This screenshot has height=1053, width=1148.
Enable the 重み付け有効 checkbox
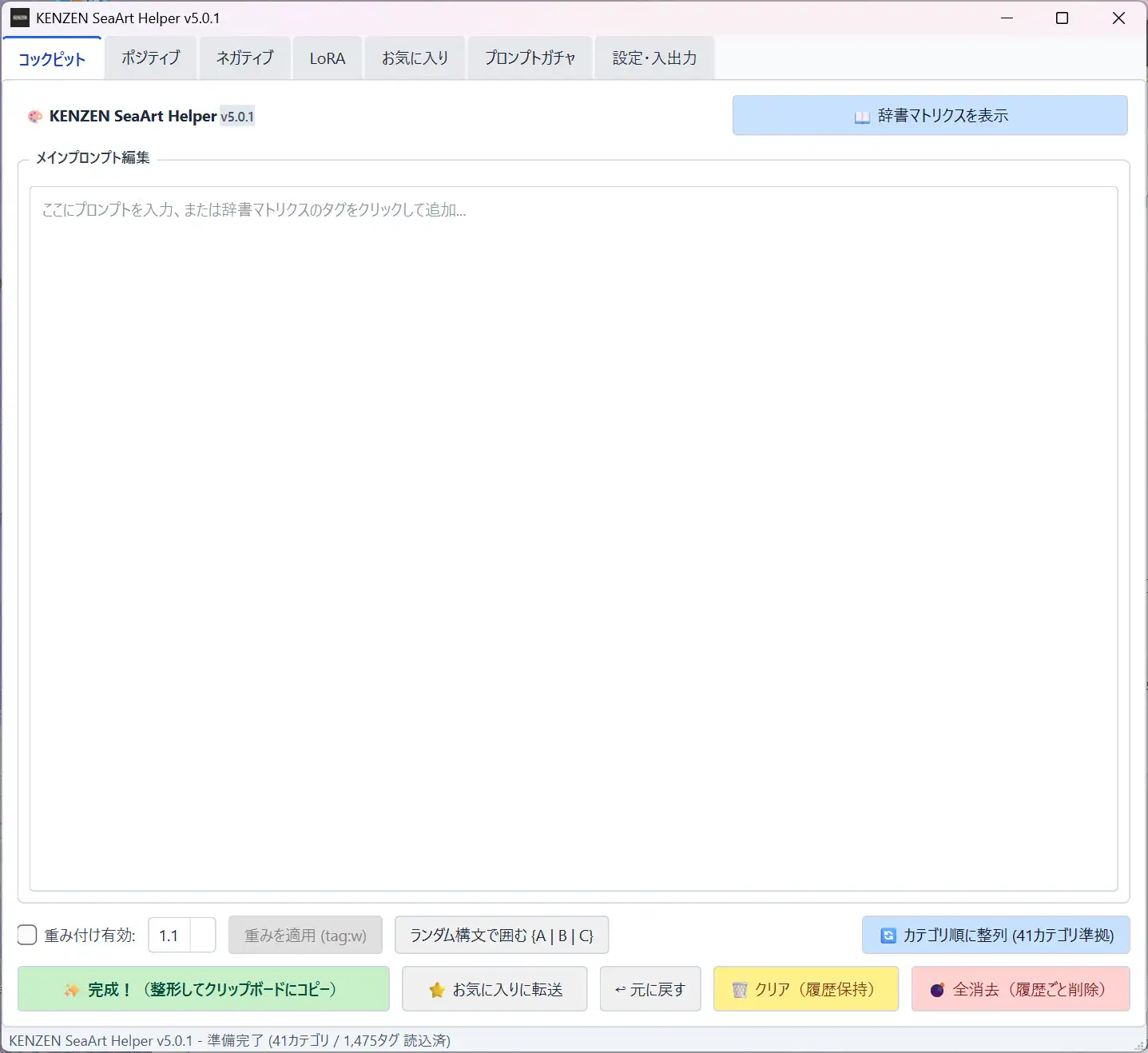27,935
